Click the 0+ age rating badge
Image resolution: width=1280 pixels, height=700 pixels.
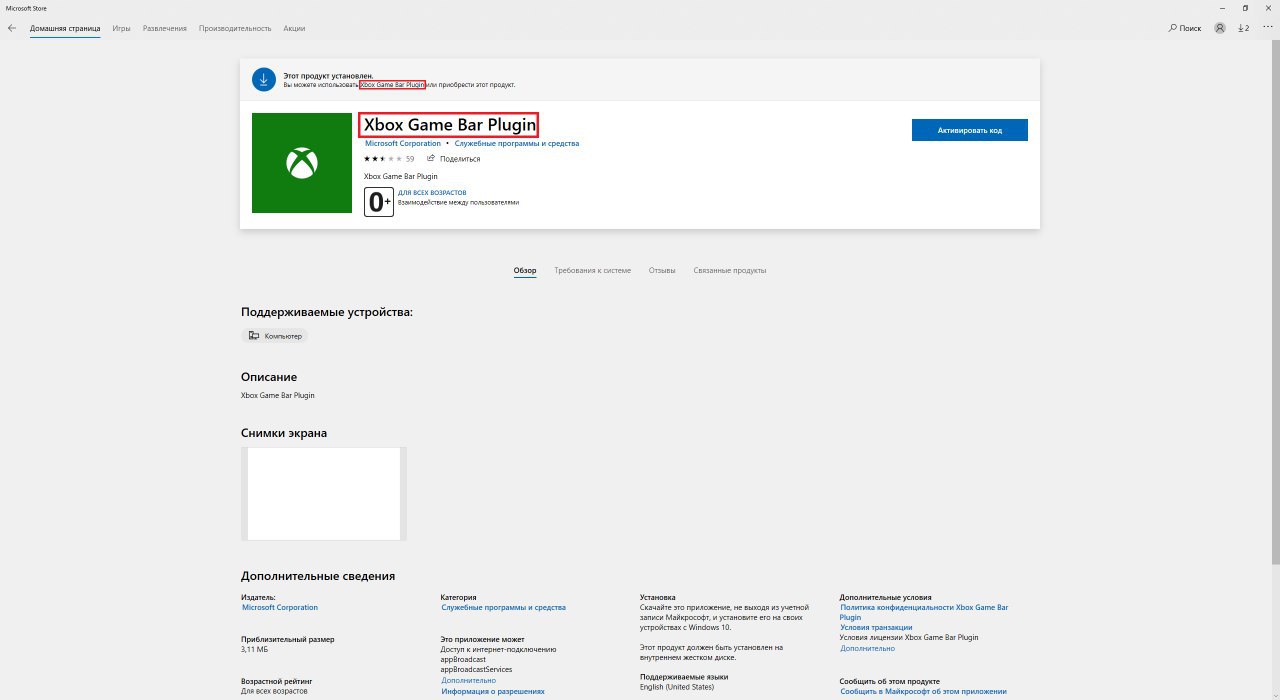(x=379, y=201)
